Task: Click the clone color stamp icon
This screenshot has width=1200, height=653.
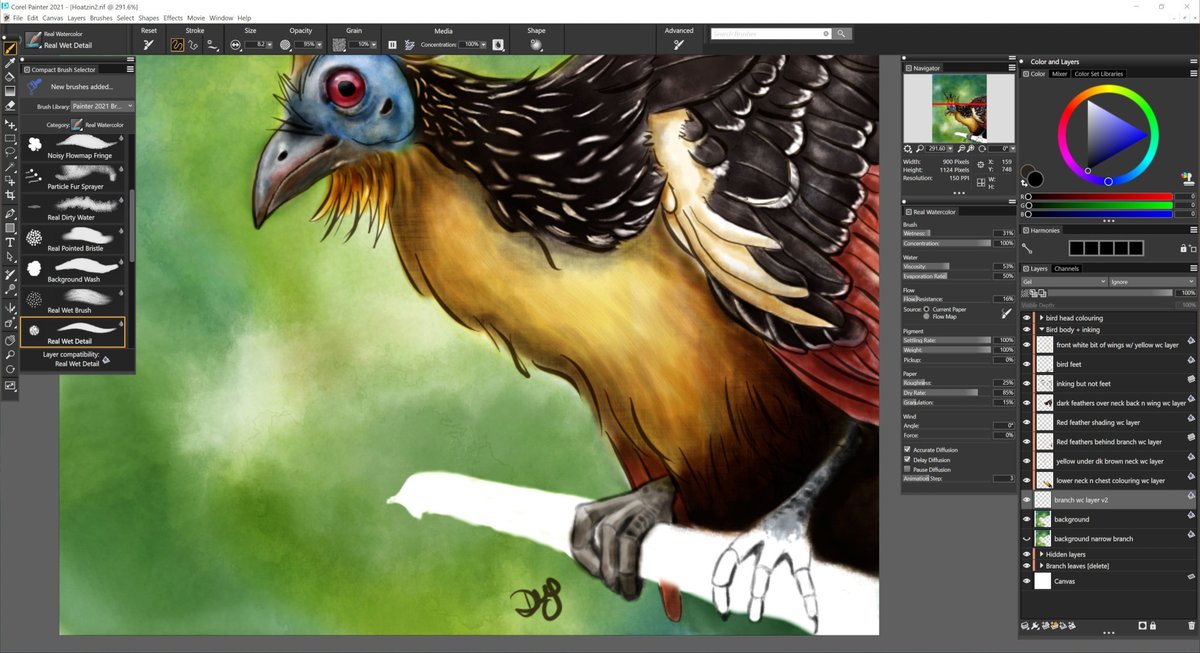Action: pos(1188,178)
